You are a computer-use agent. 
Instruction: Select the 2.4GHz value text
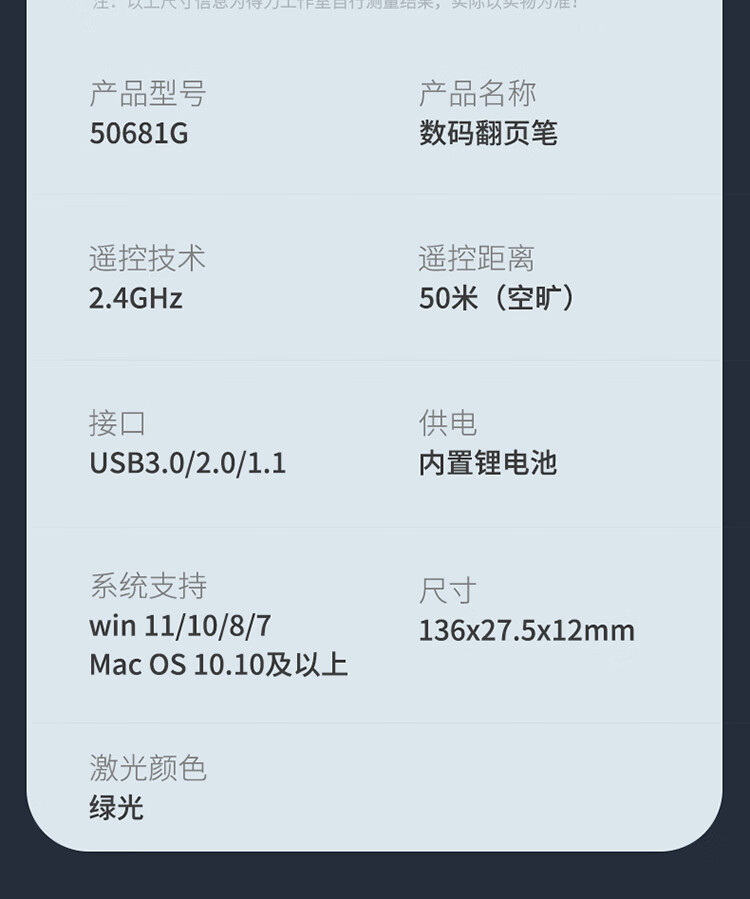pos(136,298)
